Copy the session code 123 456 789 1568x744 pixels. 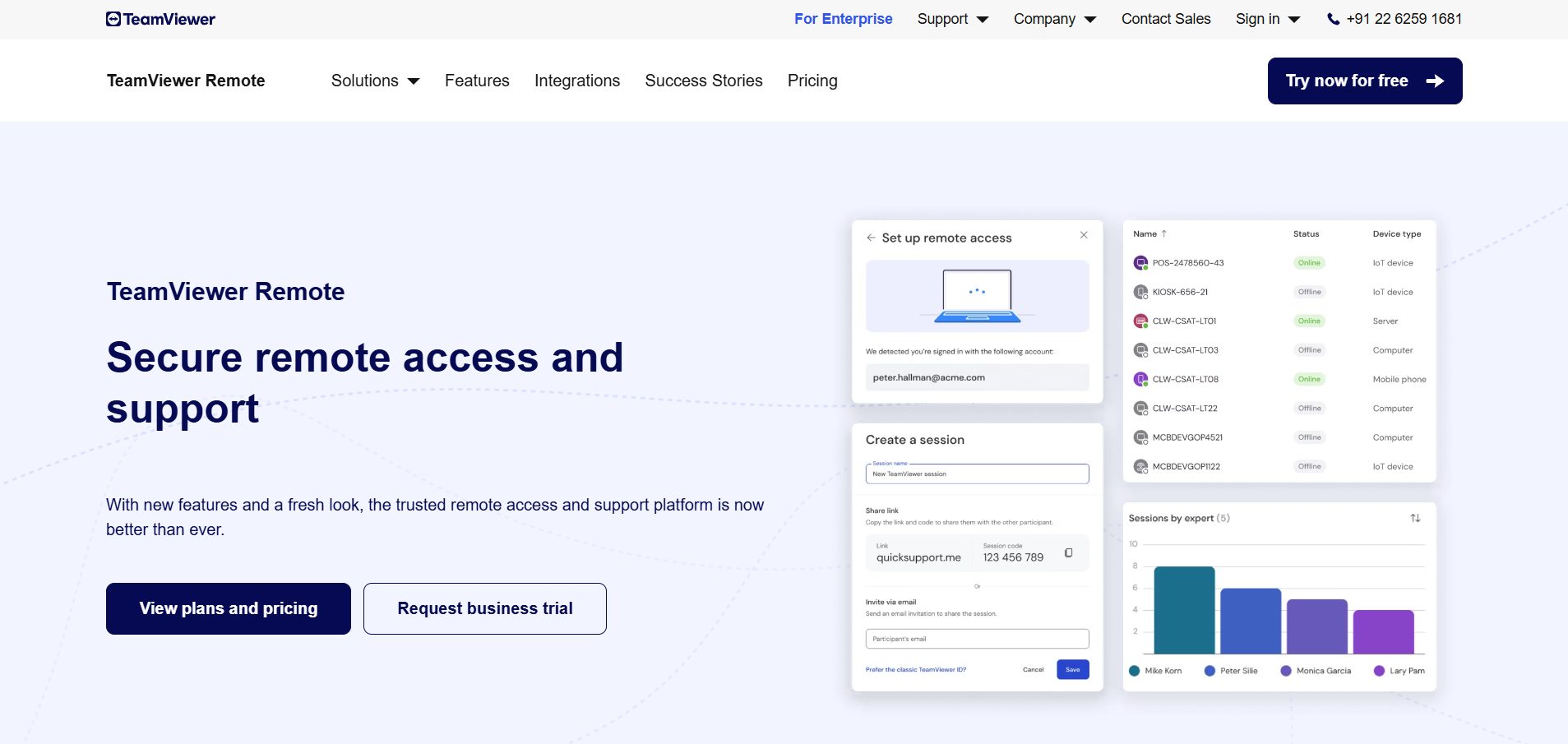(x=1069, y=552)
